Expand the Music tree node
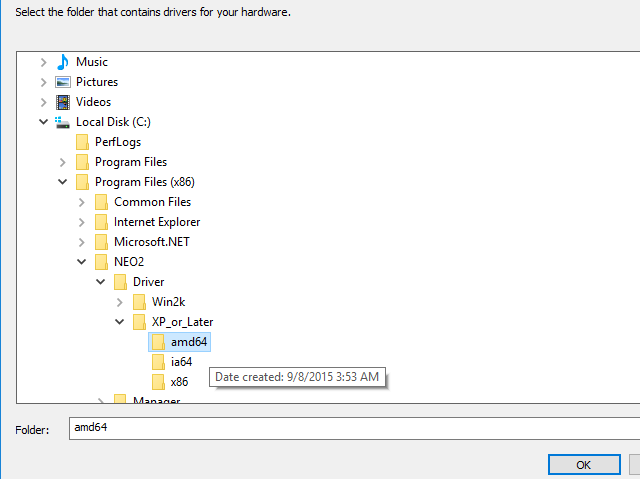The height and width of the screenshot is (479, 640). 43,62
